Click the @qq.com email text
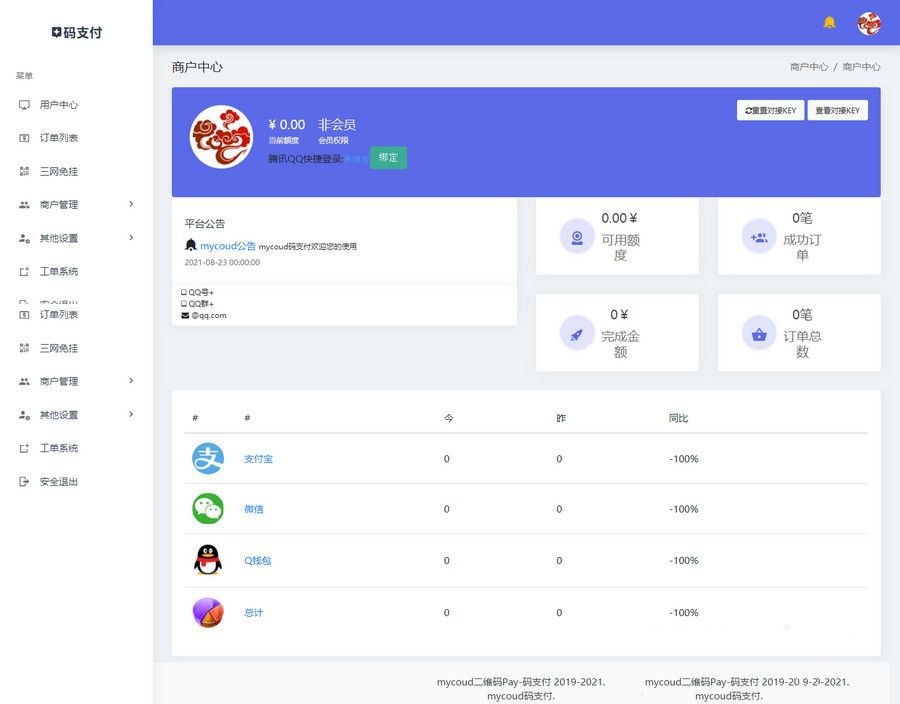This screenshot has width=900, height=704. coord(209,315)
